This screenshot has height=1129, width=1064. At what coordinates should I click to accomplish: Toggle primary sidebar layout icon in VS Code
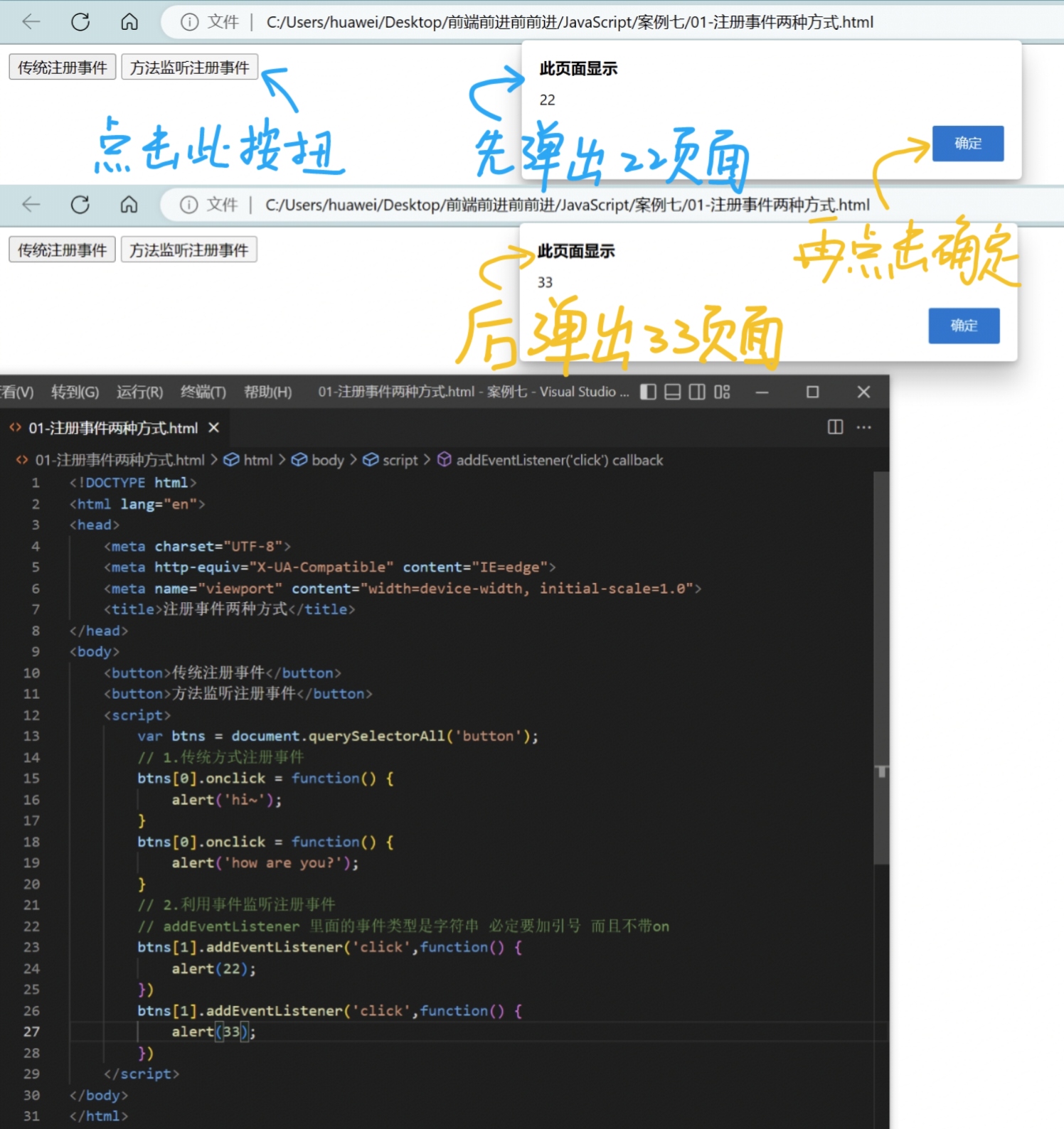click(648, 392)
